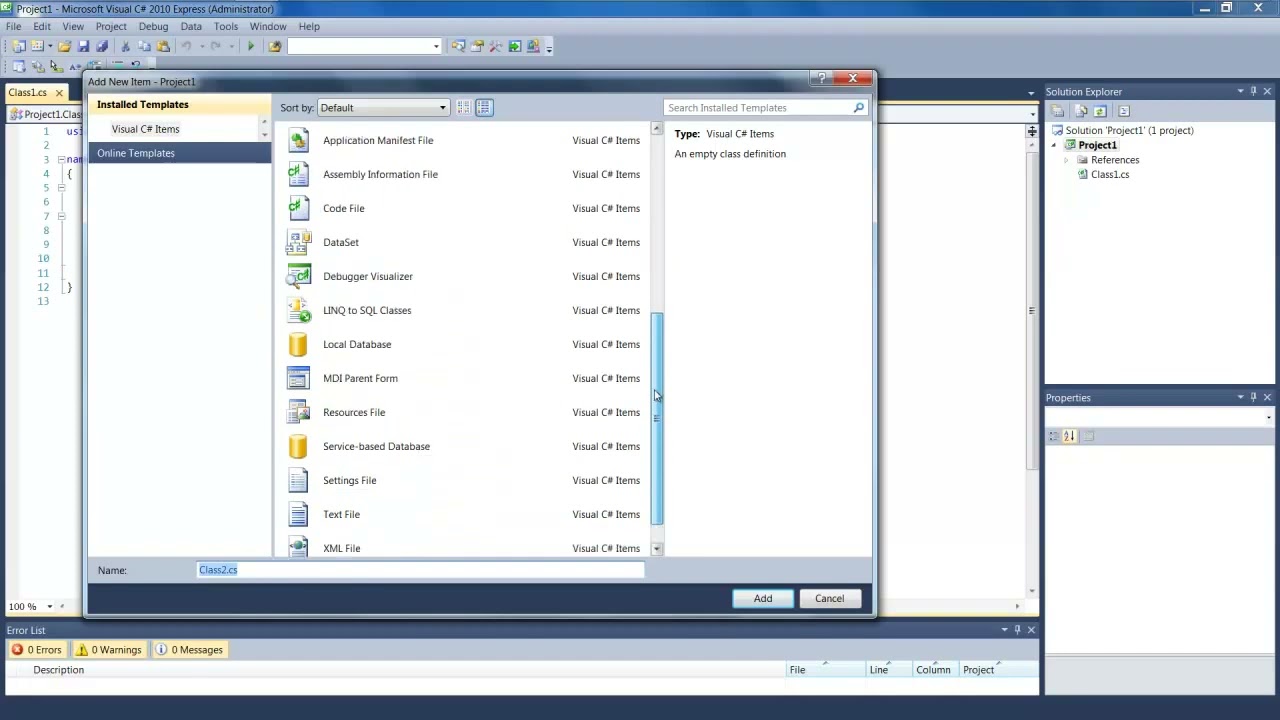
Task: Click the search magnifier in template search
Action: pos(858,108)
